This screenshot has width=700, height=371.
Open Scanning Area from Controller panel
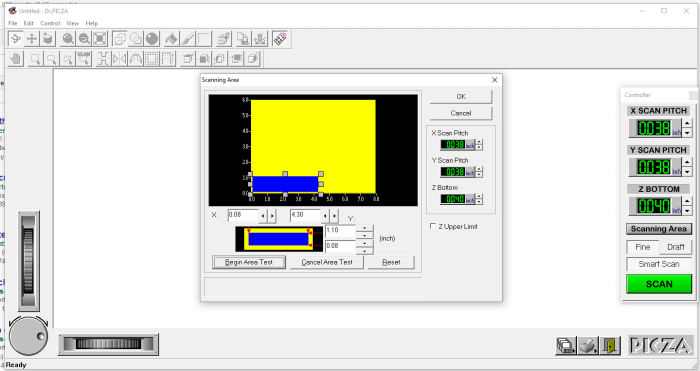point(659,229)
